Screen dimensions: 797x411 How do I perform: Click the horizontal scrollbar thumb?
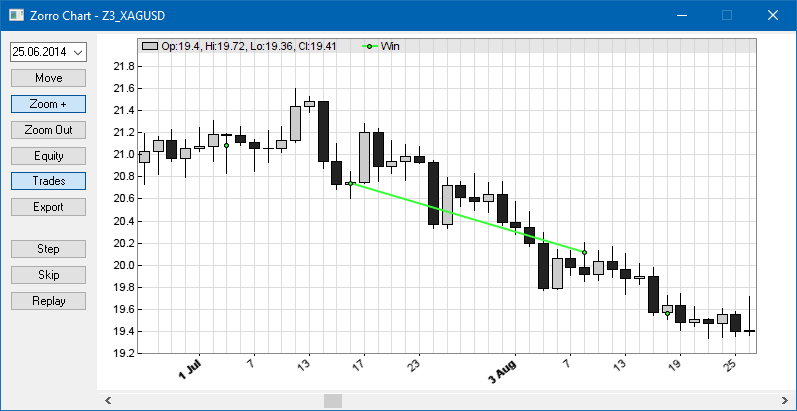click(x=332, y=401)
